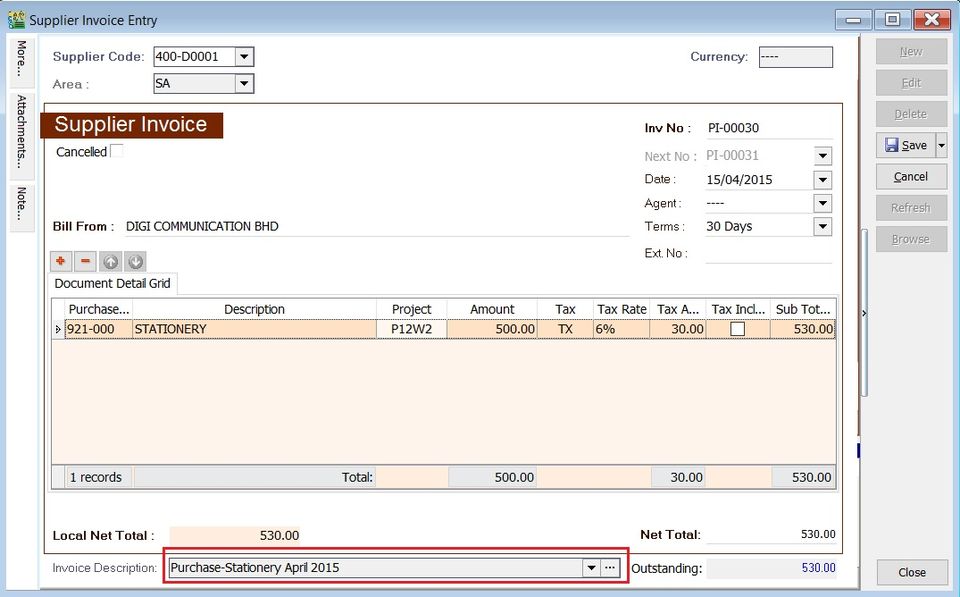Image resolution: width=960 pixels, height=597 pixels.
Task: Click the Close button
Action: coord(911,572)
